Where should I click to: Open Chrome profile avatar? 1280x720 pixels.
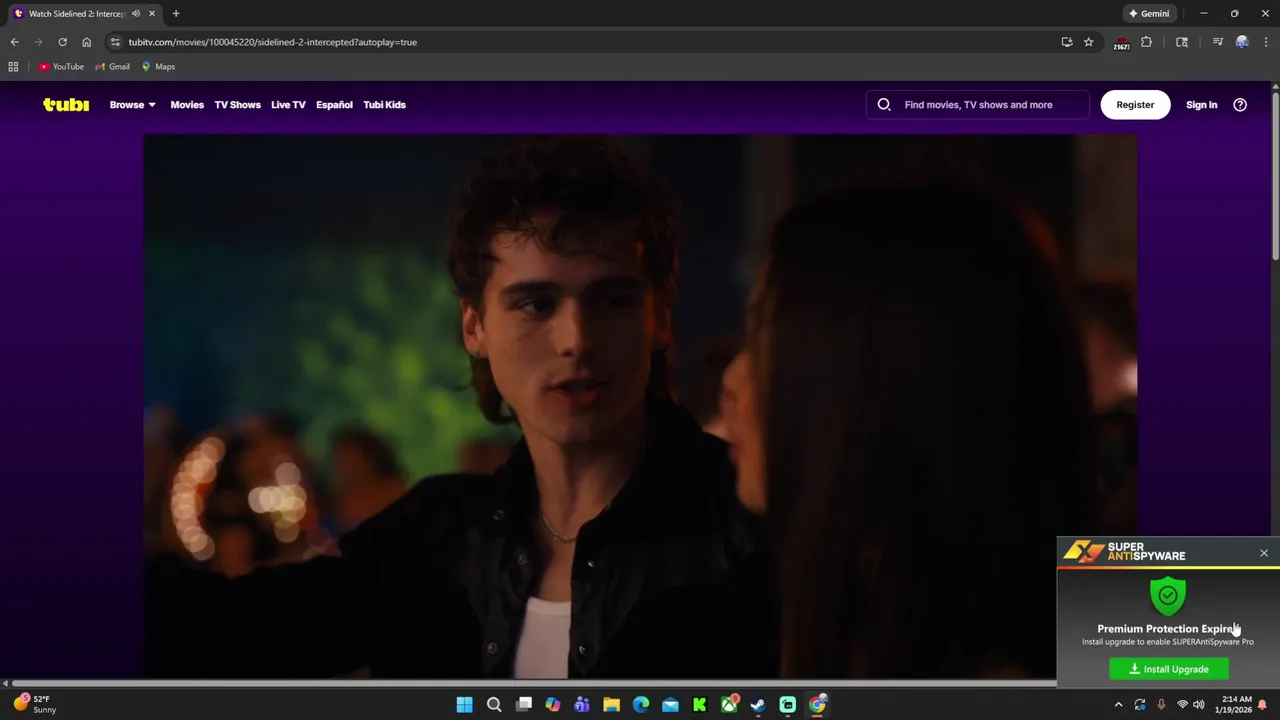(x=1242, y=42)
